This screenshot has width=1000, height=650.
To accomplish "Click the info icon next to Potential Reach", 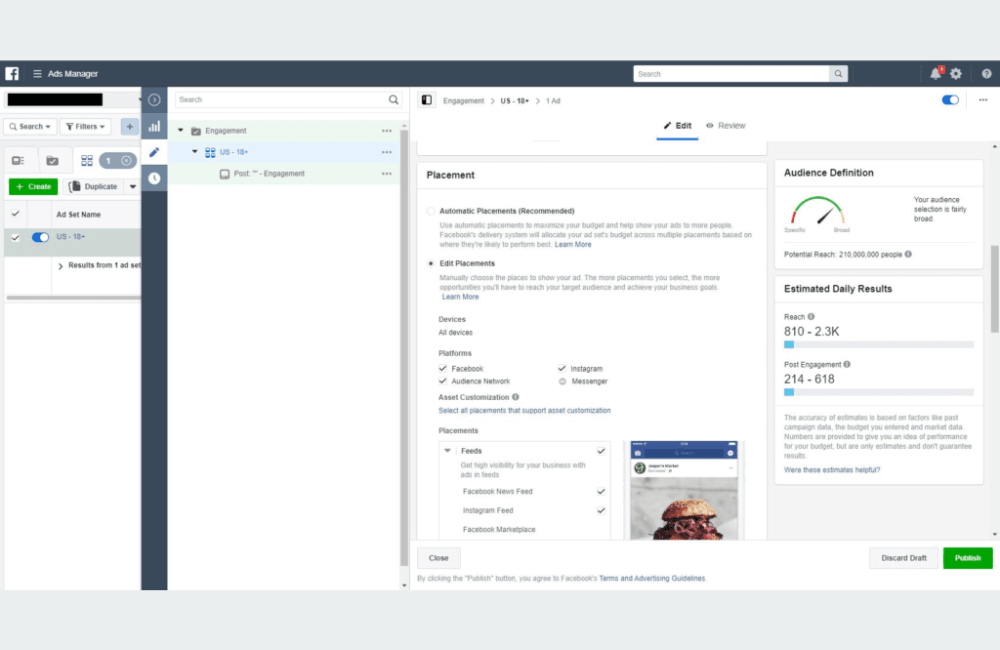I will click(x=908, y=254).
